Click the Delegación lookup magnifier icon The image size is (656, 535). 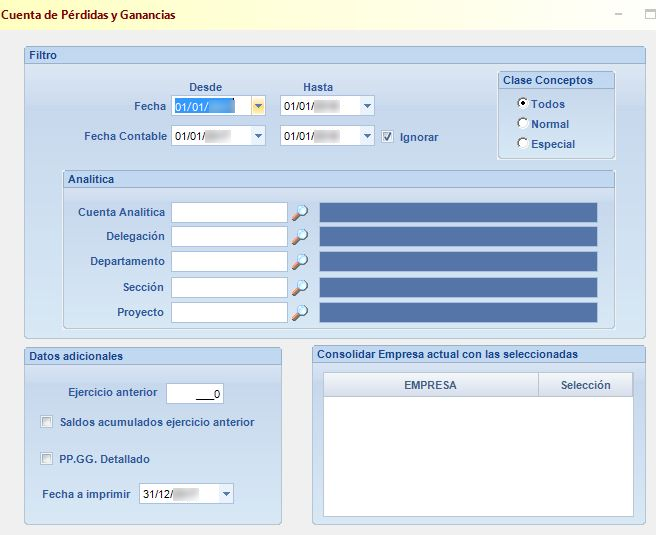coord(300,237)
